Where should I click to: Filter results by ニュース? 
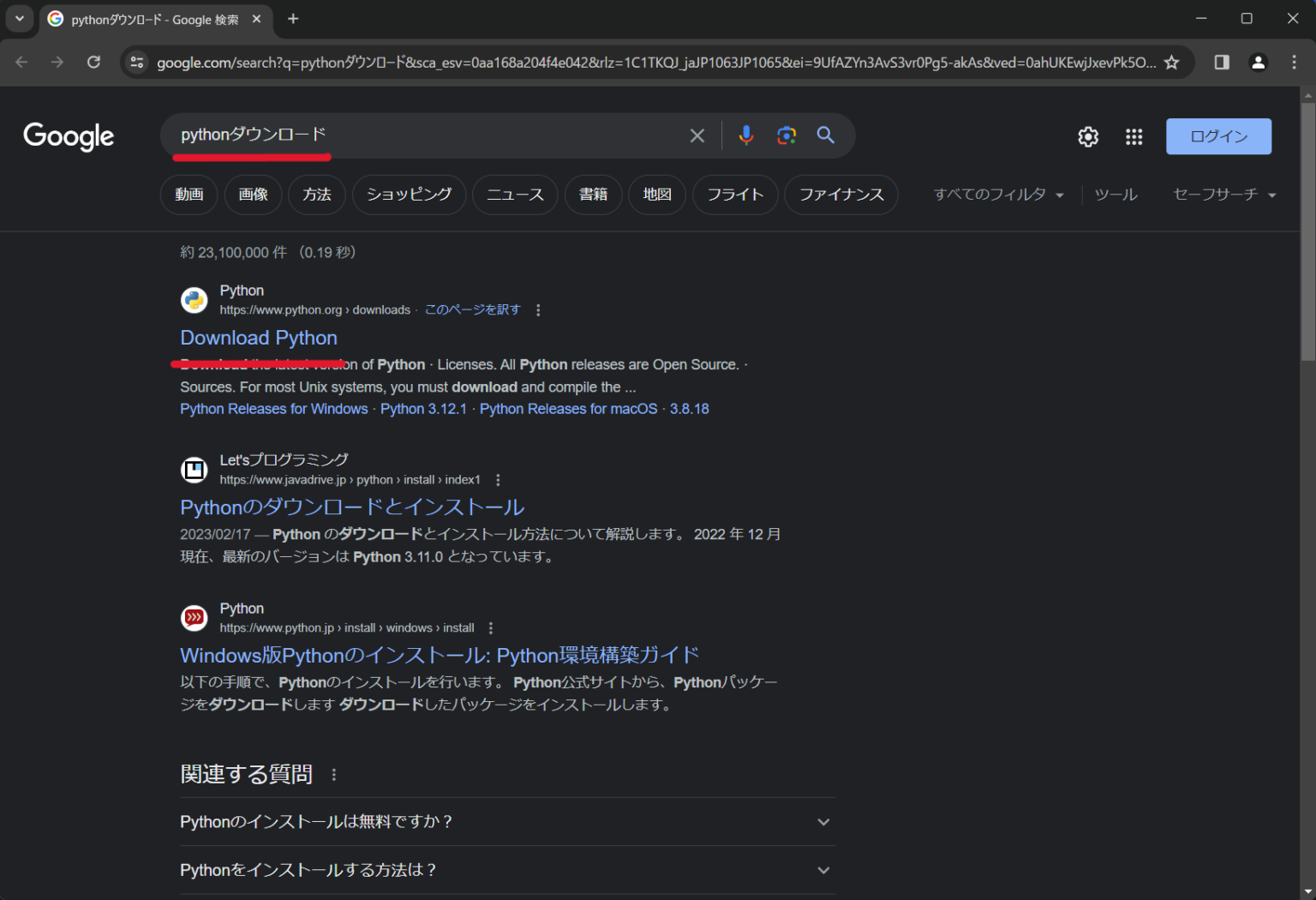(515, 195)
